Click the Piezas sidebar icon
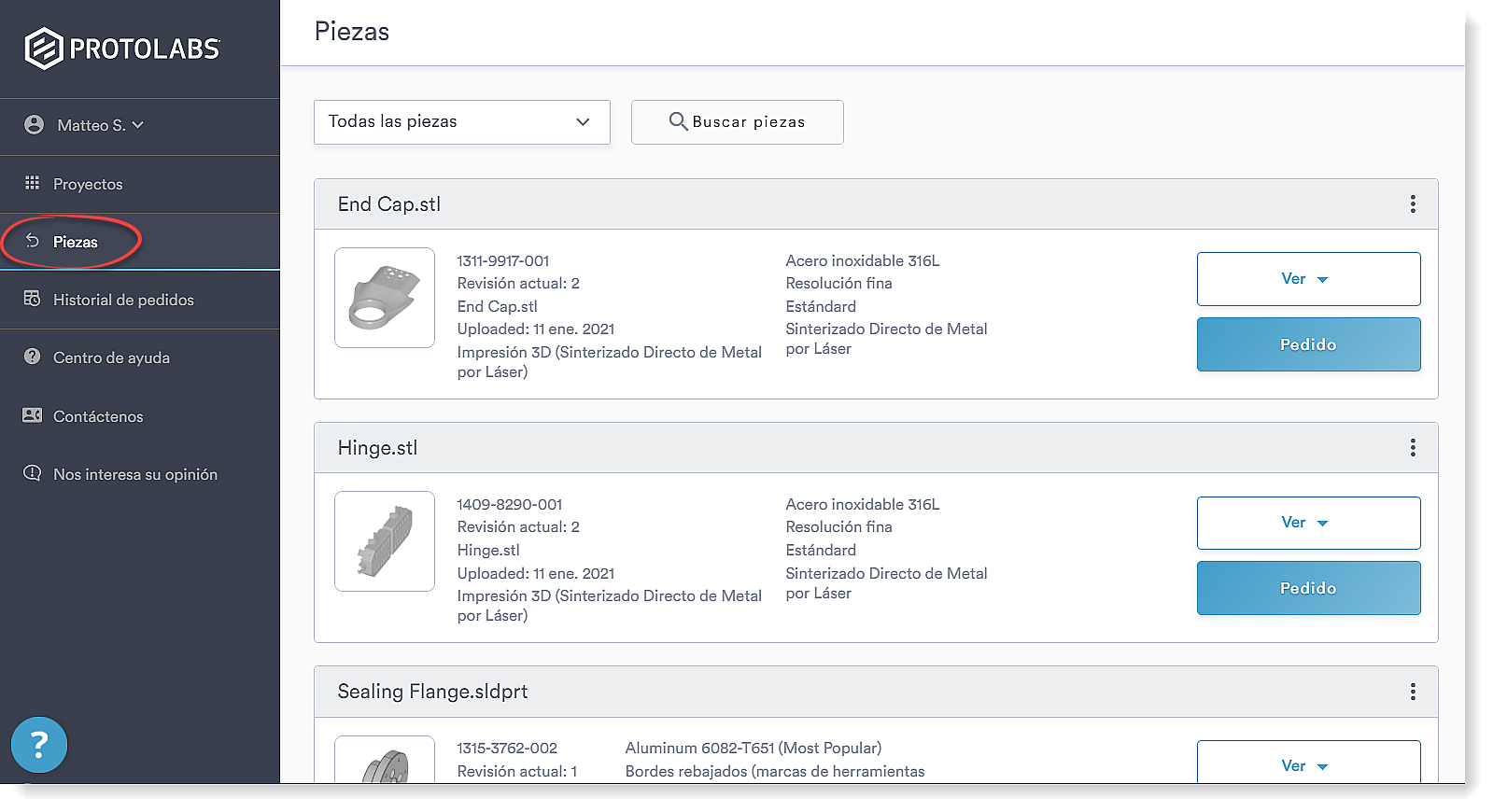 point(33,241)
